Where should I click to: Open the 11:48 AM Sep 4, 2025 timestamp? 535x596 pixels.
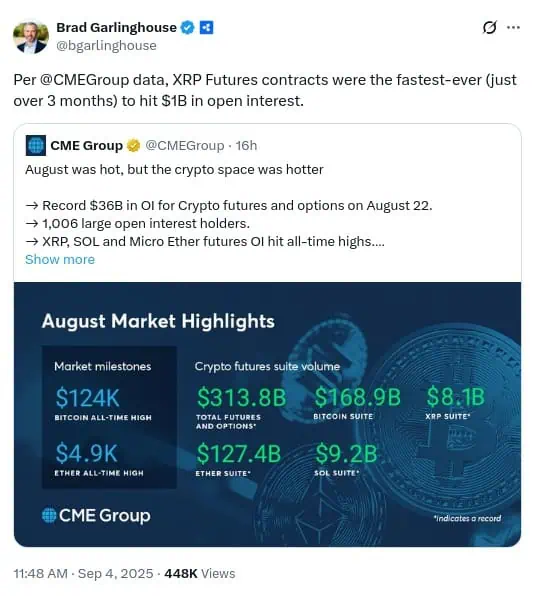(x=83, y=574)
